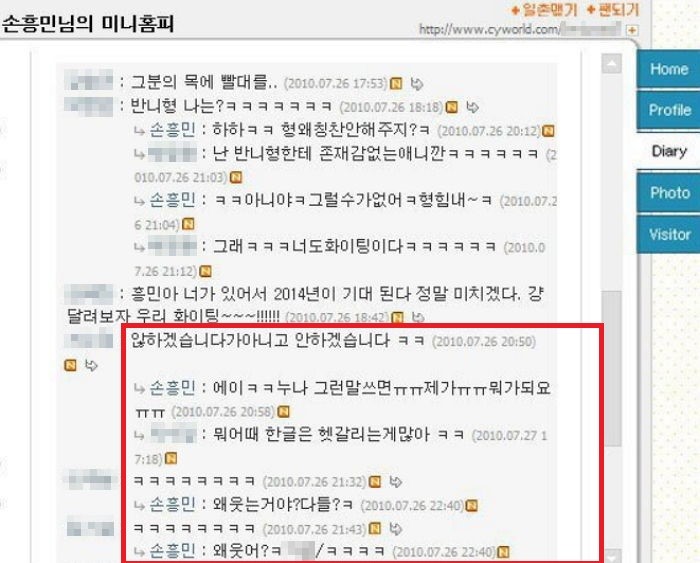
Task: Switch to the Profile tab
Action: click(x=668, y=110)
